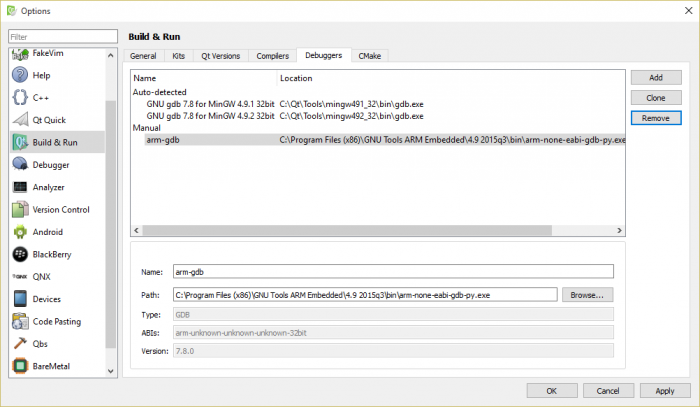Select the C++ braces icon in sidebar
Screen dimensions: 700x407
point(20,97)
